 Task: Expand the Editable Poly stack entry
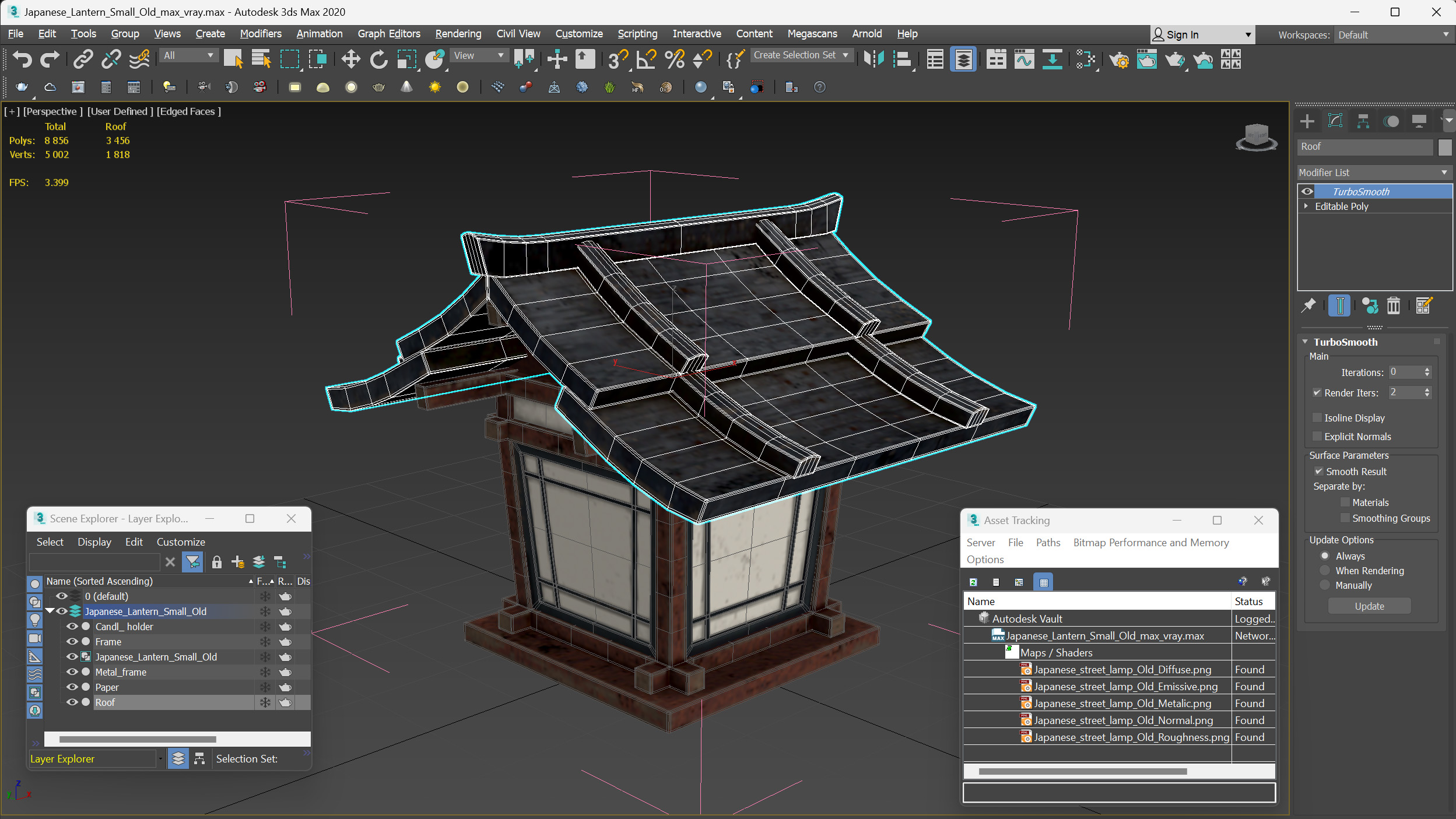(1306, 206)
